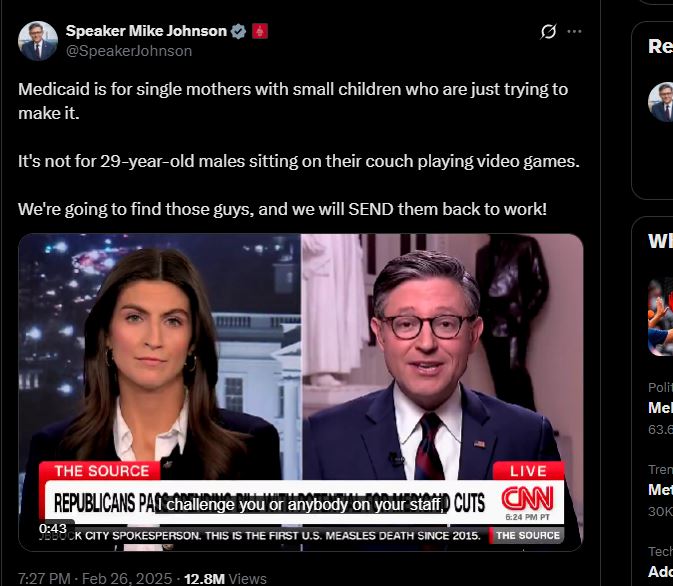The width and height of the screenshot is (673, 586).
Task: Click the video caption text overlay
Action: pyautogui.click(x=299, y=504)
